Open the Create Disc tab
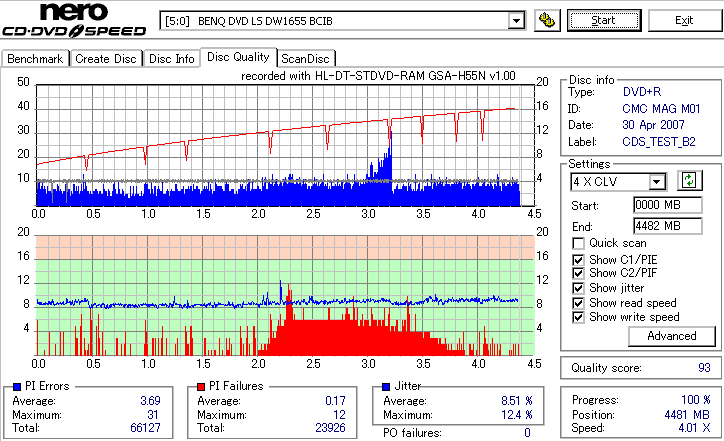Viewport: 724px width, 441px height. 106,59
